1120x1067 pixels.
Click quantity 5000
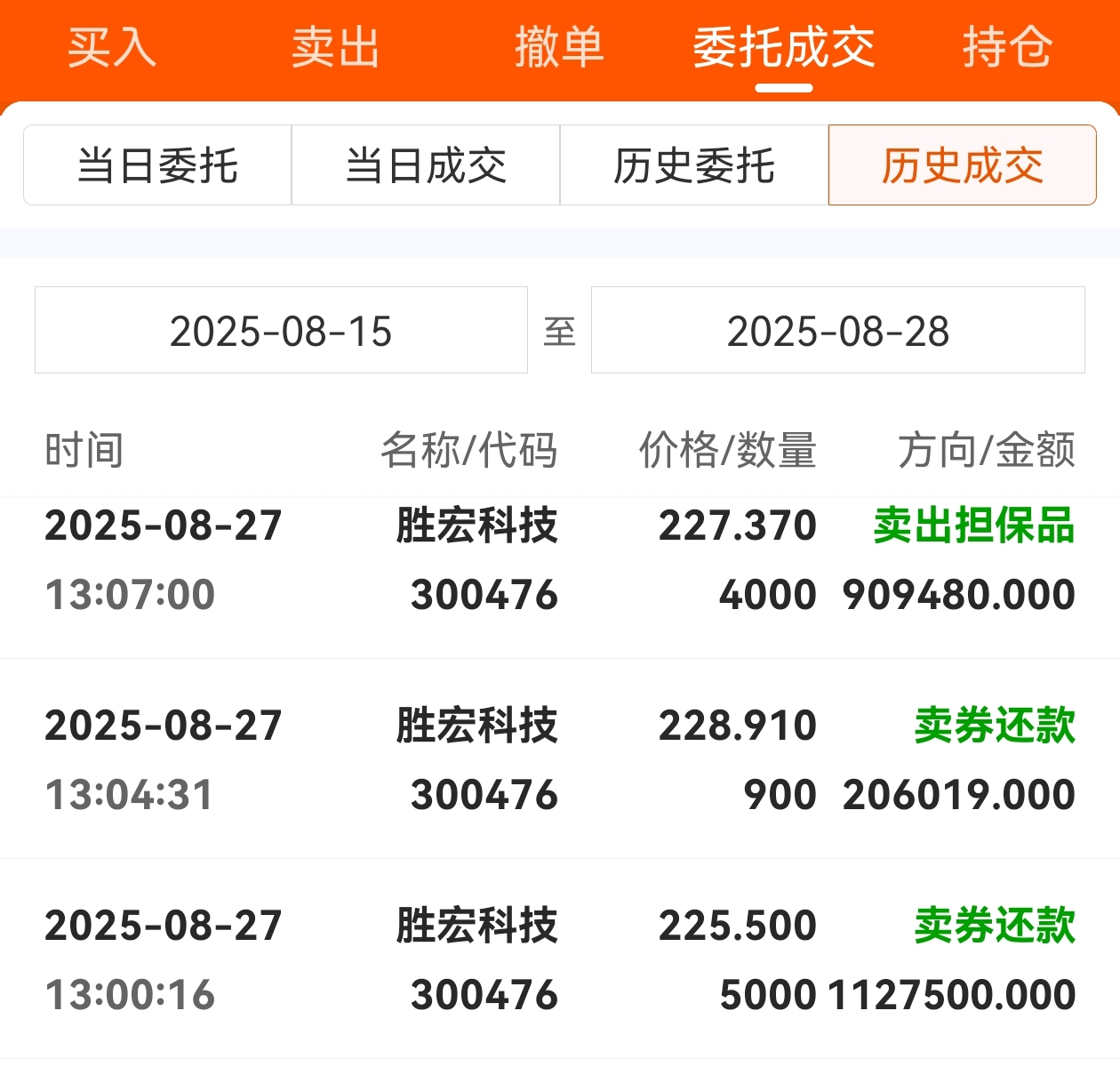click(x=768, y=995)
